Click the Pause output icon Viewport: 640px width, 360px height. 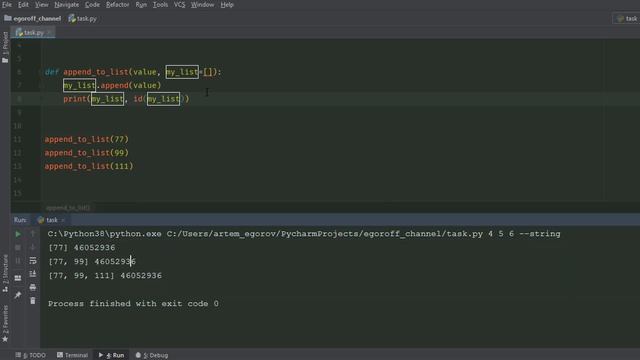click(x=18, y=261)
